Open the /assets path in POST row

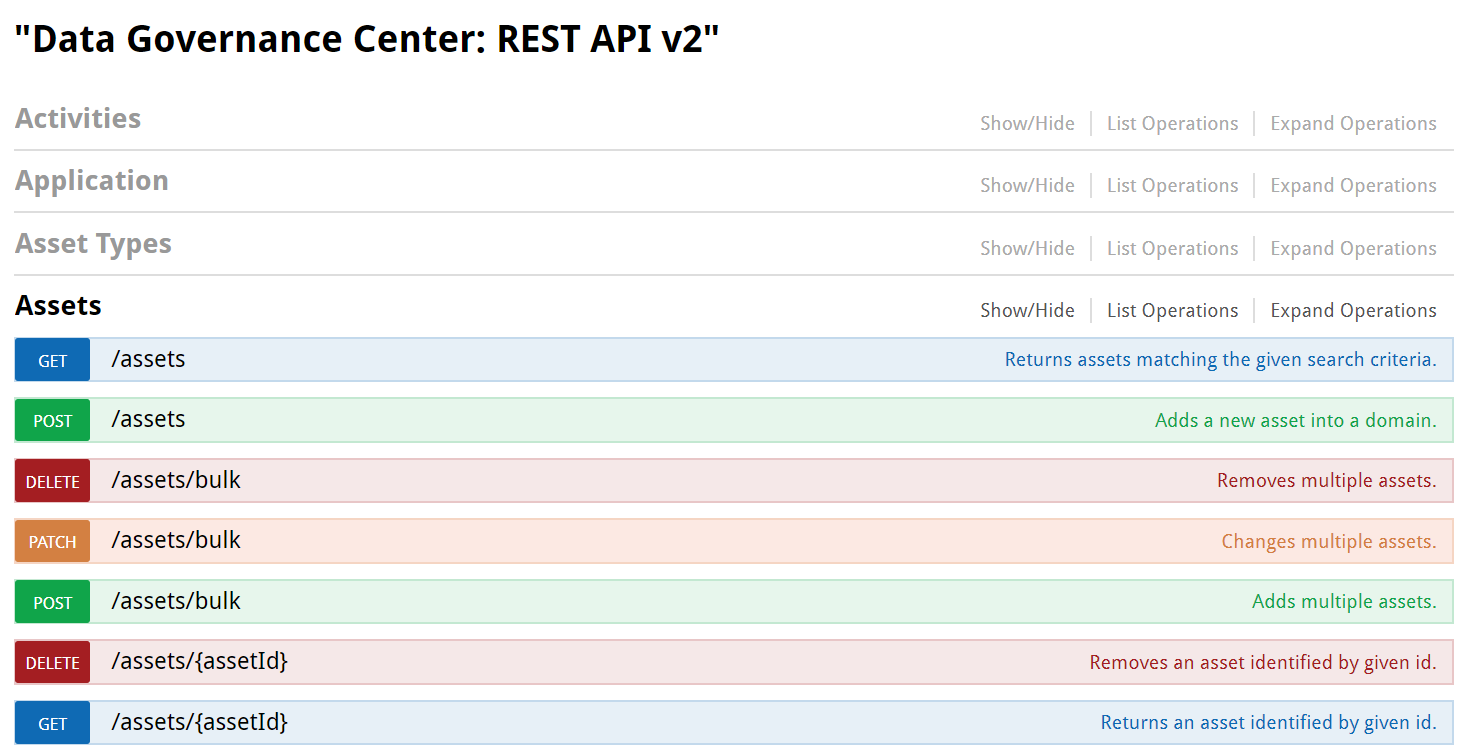click(x=148, y=419)
